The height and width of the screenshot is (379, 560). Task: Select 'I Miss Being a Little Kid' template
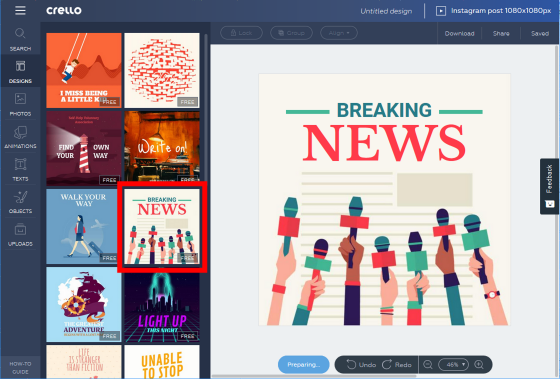click(x=84, y=70)
